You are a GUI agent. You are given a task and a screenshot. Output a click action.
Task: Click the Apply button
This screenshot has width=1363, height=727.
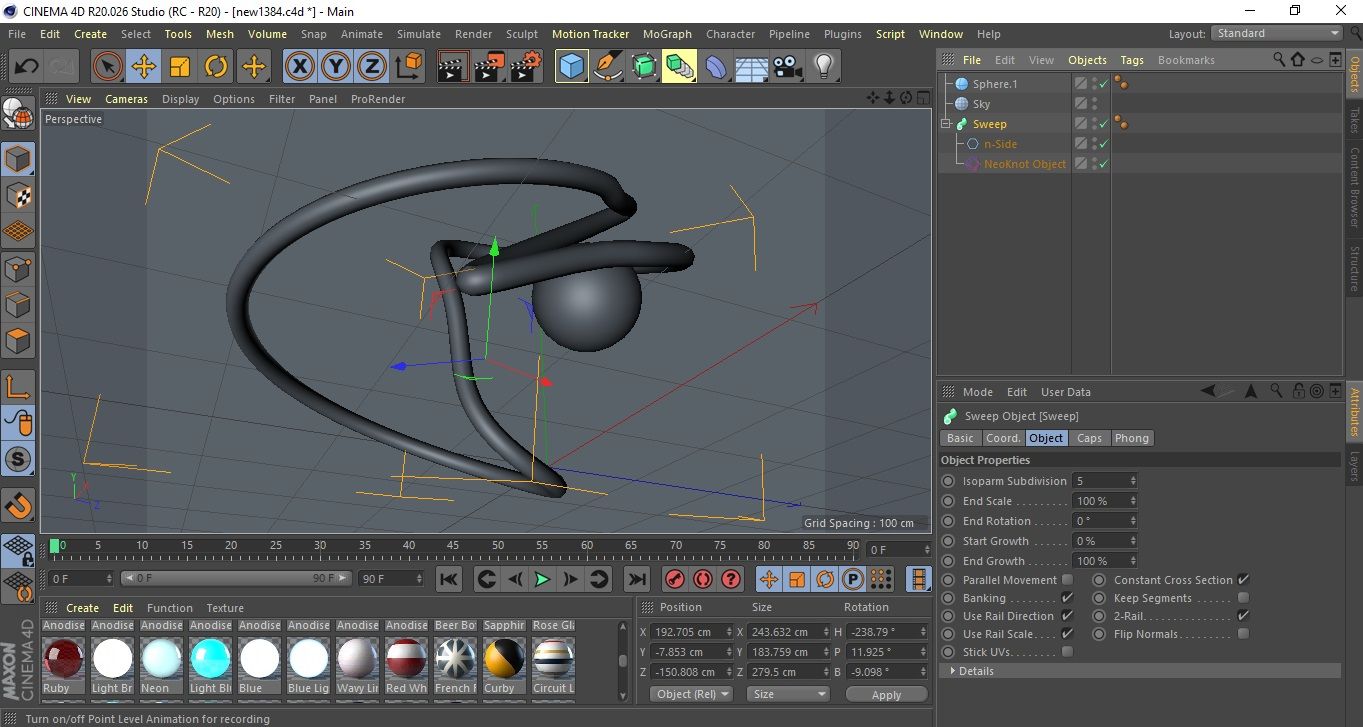887,694
